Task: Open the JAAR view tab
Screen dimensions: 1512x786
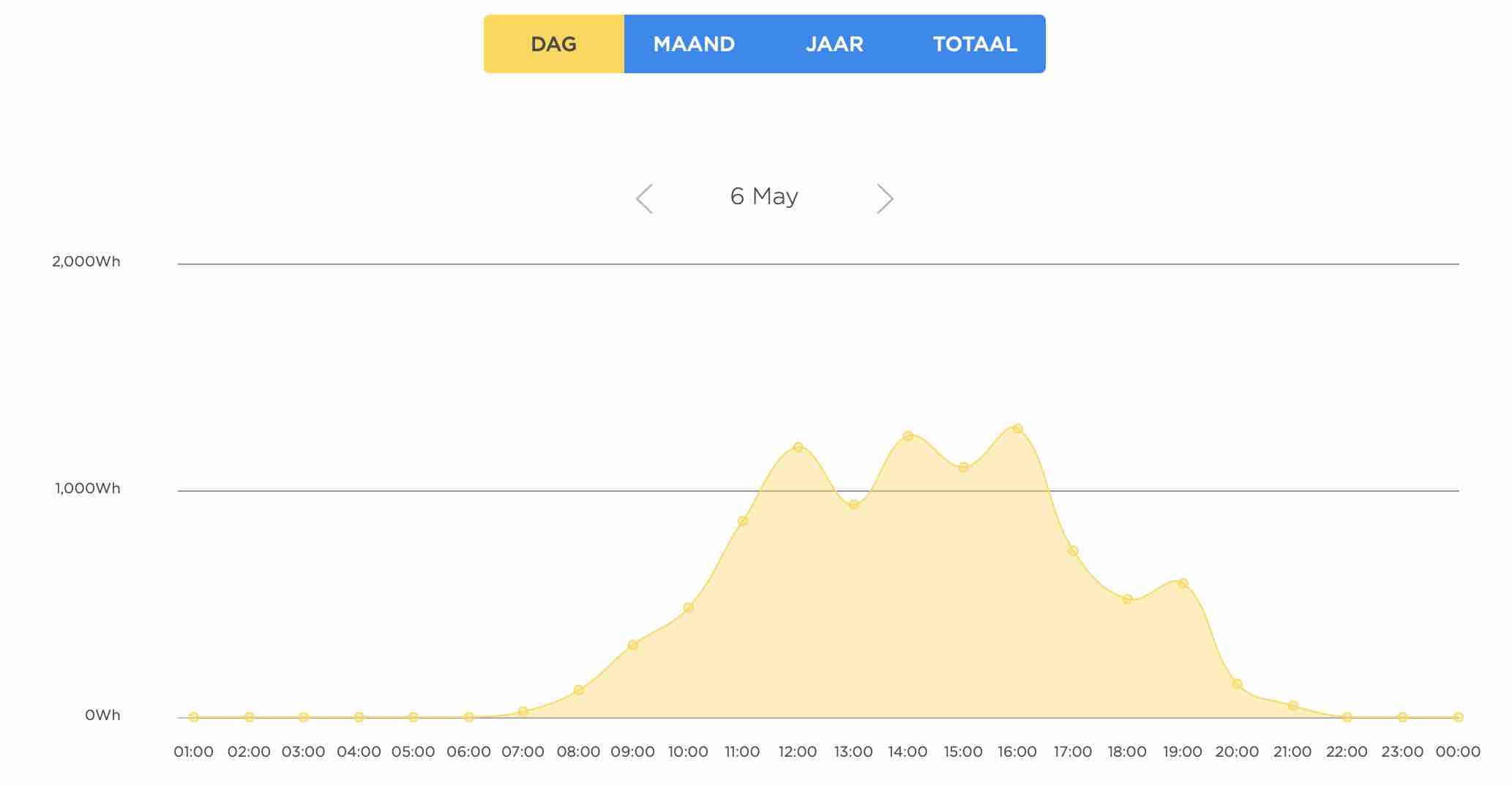Action: (x=834, y=44)
